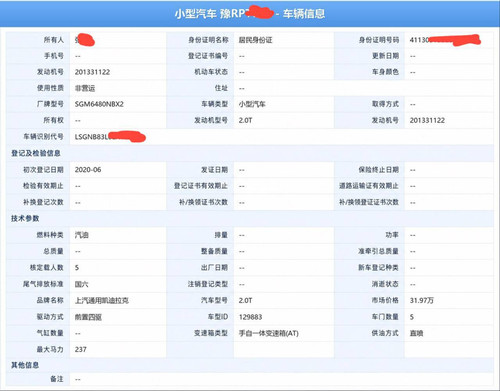This screenshot has height=391, width=500.
Task: Select the 所有人 label
Action: click(x=53, y=40)
